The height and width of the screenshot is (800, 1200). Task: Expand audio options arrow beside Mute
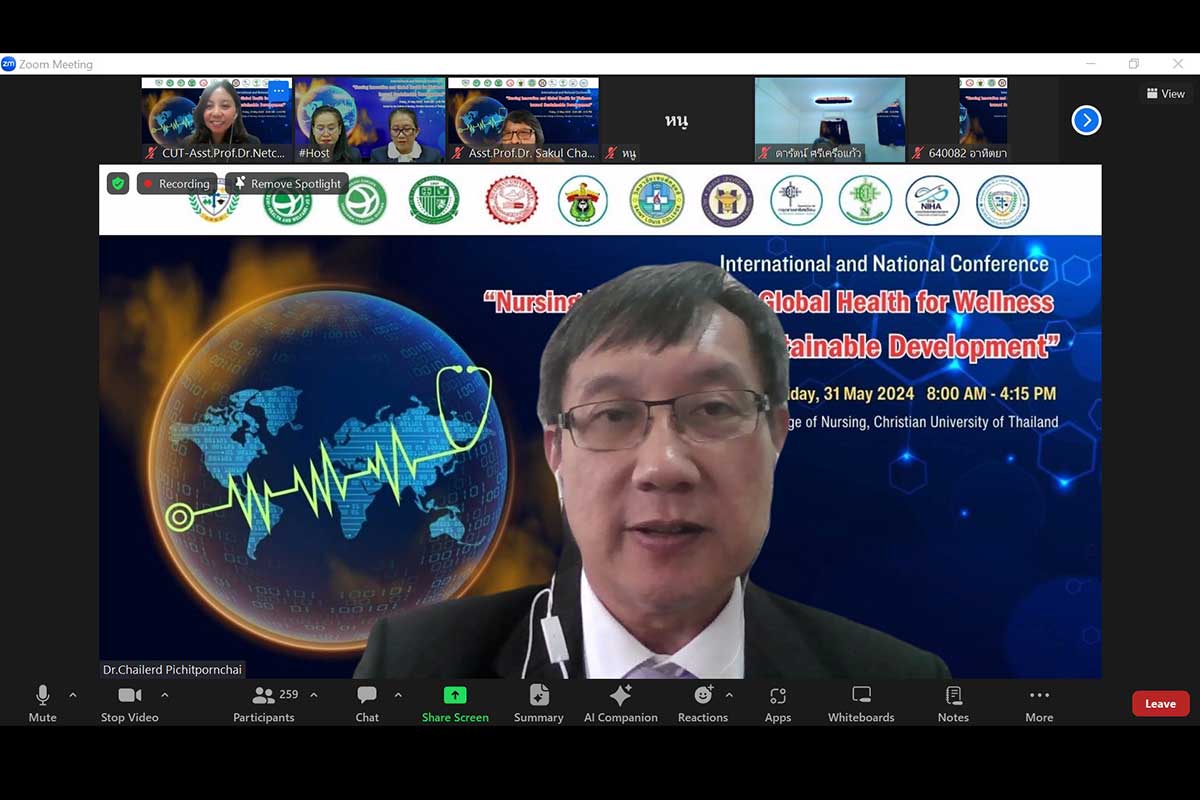click(73, 695)
